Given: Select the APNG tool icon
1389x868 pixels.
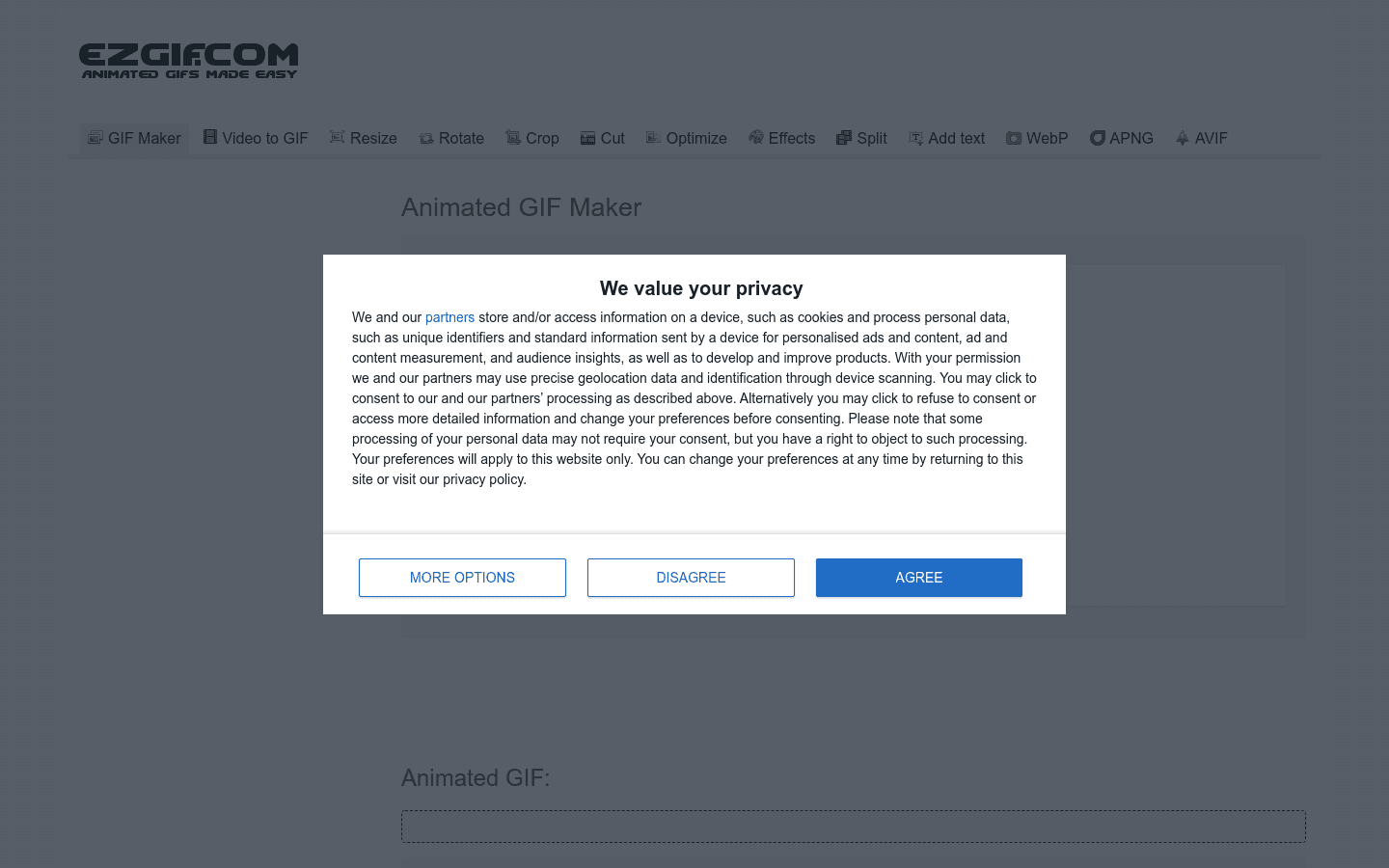Looking at the screenshot, I should pos(1098,138).
